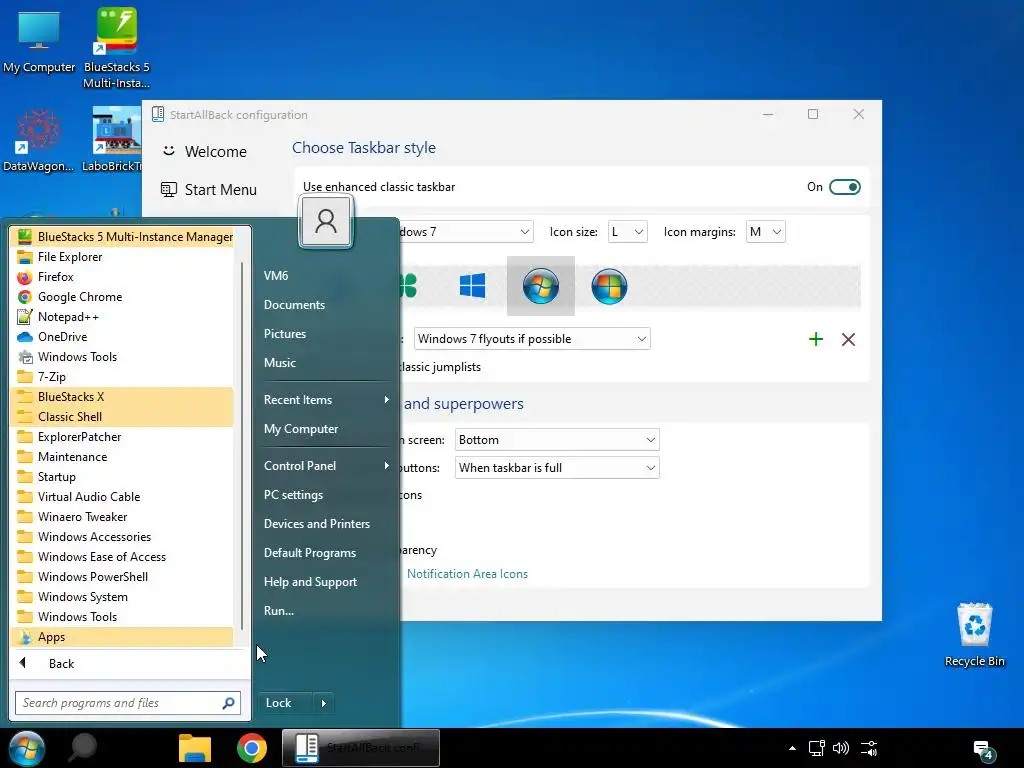1024x768 pixels.
Task: Expand the Classic Shell folder
Action: pos(122,417)
